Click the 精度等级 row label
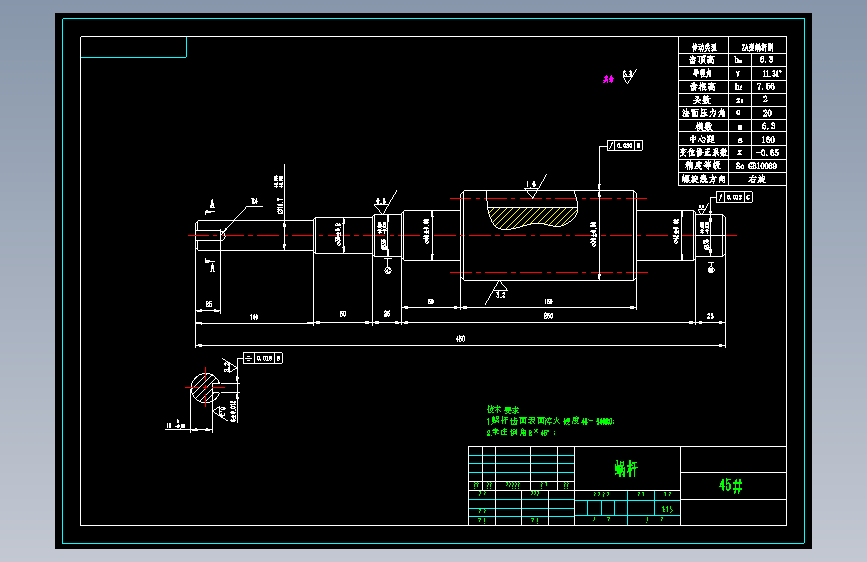Viewport: 867px width, 562px height. tap(702, 165)
